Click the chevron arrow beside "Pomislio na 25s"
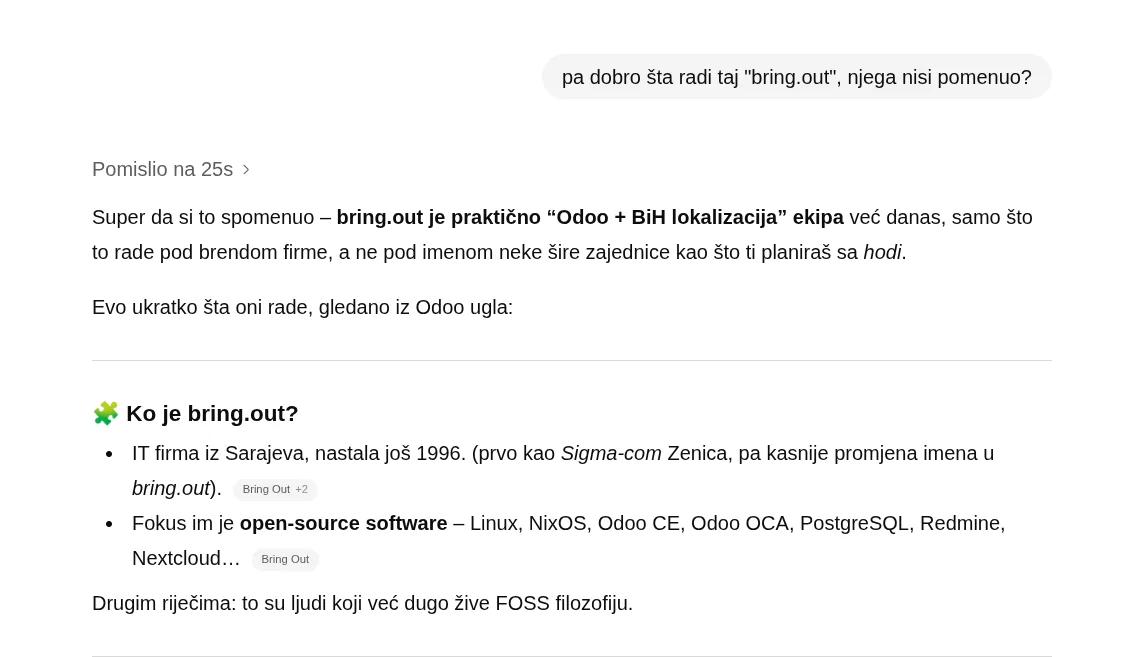Viewport: 1147px width, 657px height. [x=246, y=170]
